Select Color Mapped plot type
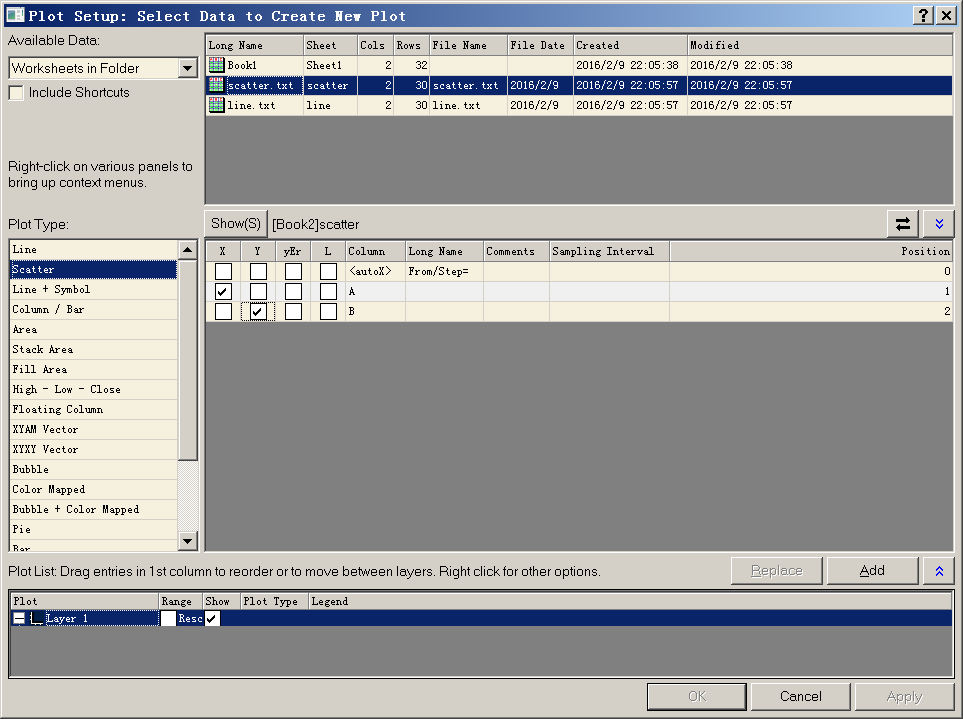The height and width of the screenshot is (719, 963). tap(94, 489)
